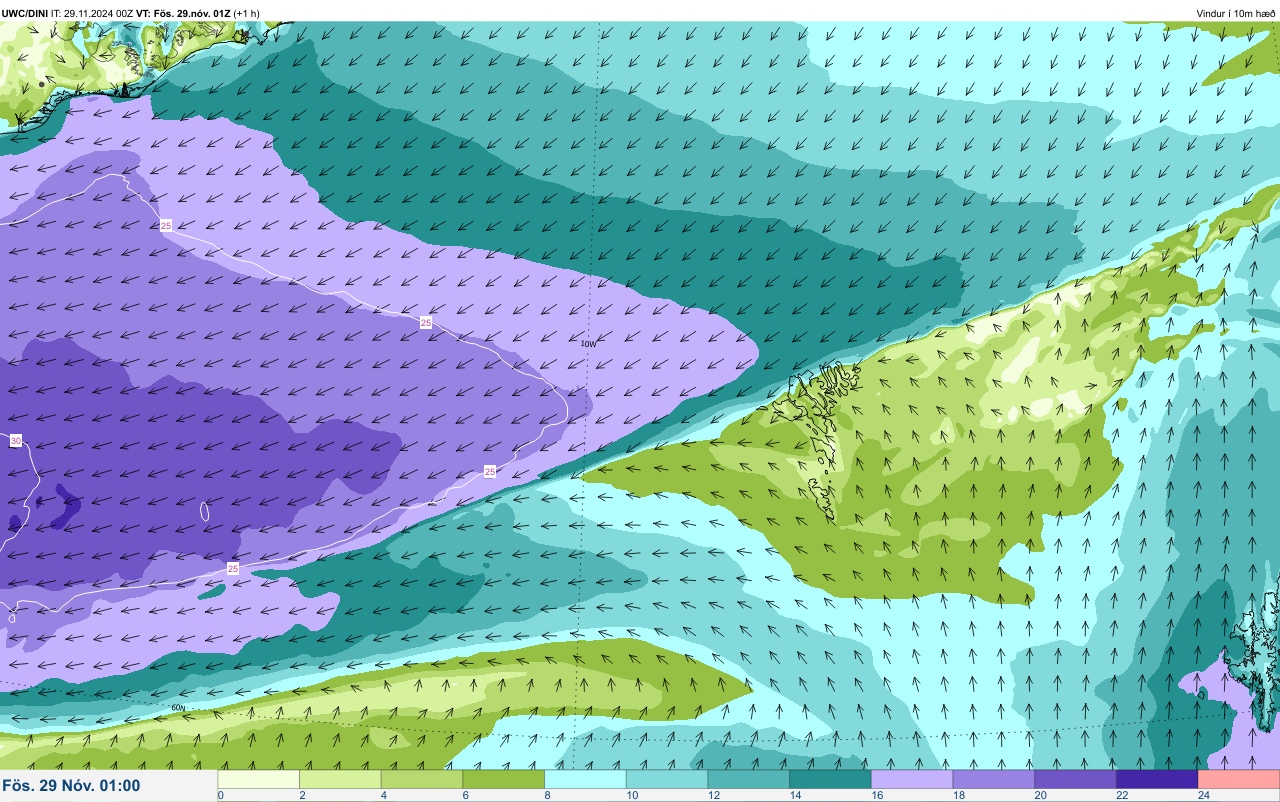Pick the deep purple 20–22 legend swatch
Image resolution: width=1280 pixels, height=802 pixels.
point(1075,779)
